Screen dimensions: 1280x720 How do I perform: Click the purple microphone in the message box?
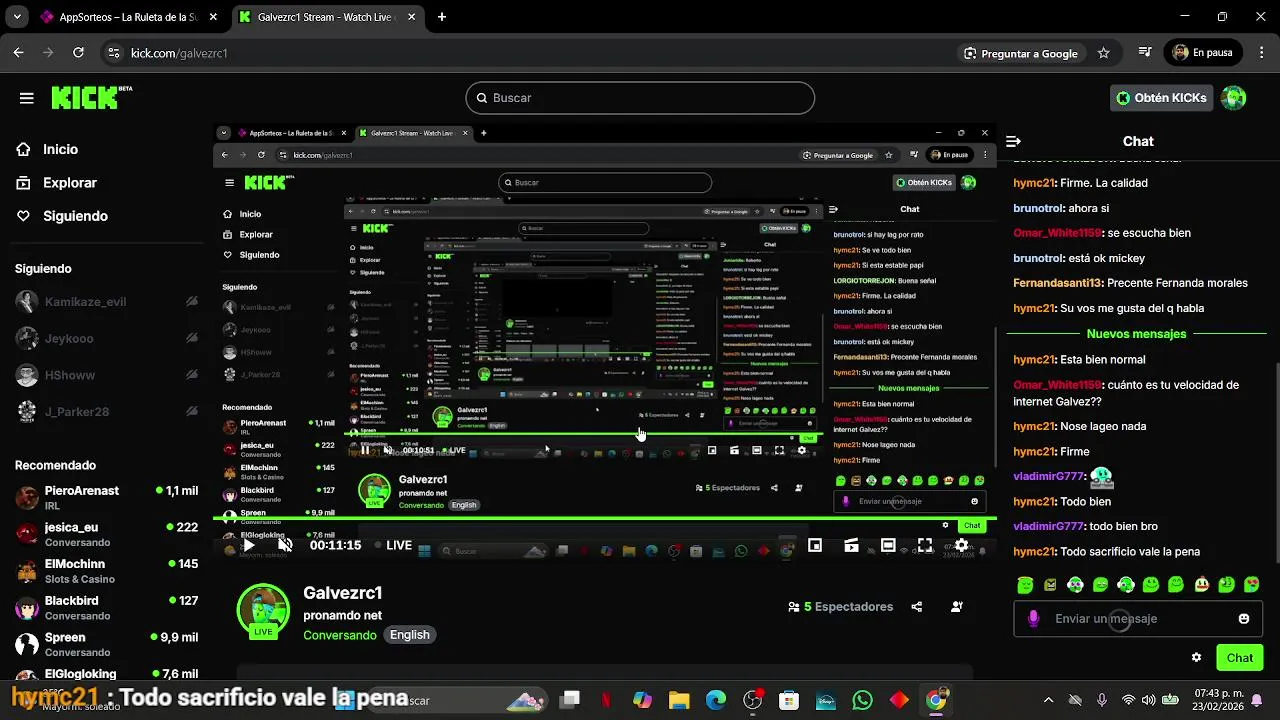pyautogui.click(x=1034, y=619)
